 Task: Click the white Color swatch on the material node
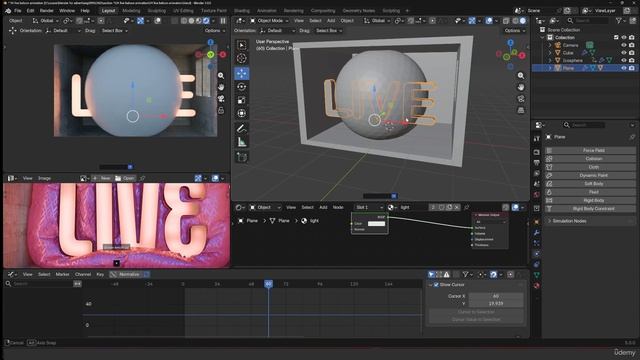376,224
